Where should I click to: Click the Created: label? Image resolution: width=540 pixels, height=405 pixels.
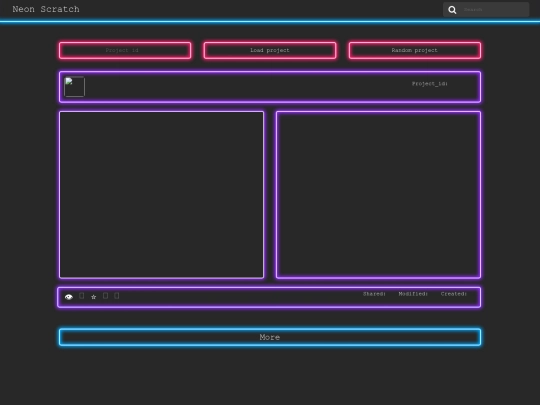(454, 294)
